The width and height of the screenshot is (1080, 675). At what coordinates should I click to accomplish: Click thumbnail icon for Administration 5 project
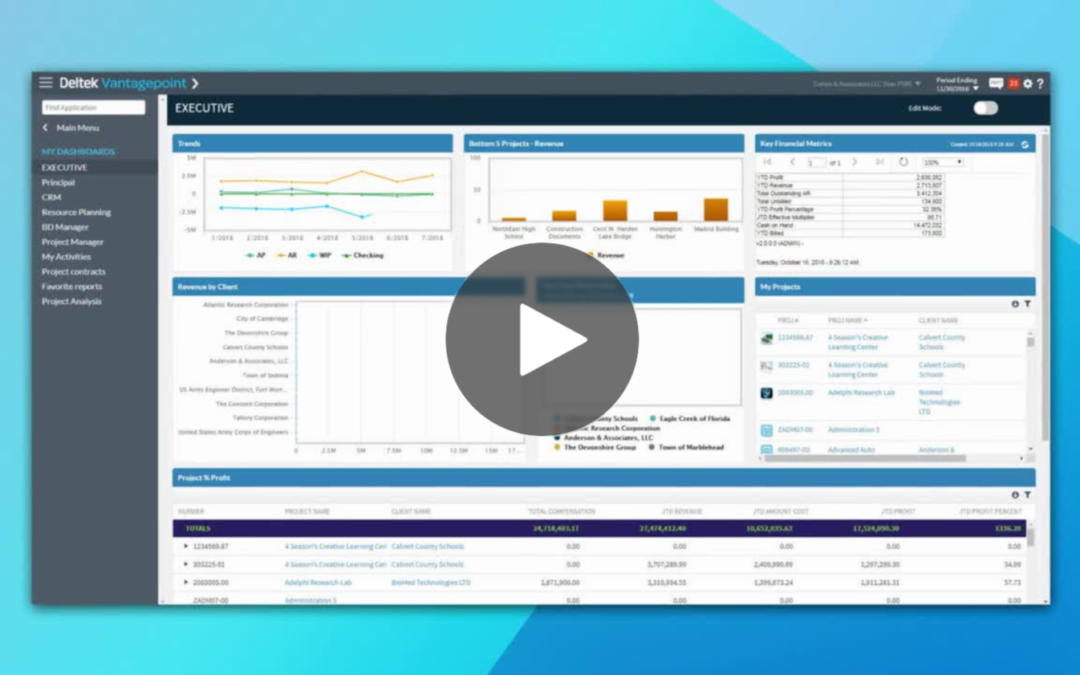pyautogui.click(x=767, y=430)
